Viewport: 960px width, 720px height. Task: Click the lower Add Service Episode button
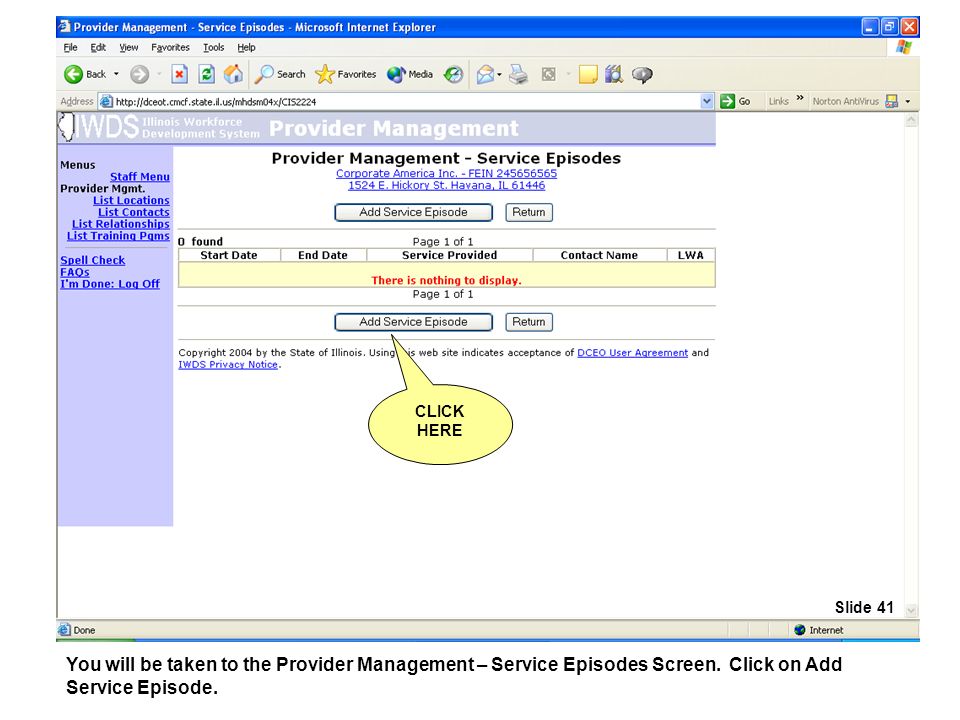tap(413, 322)
